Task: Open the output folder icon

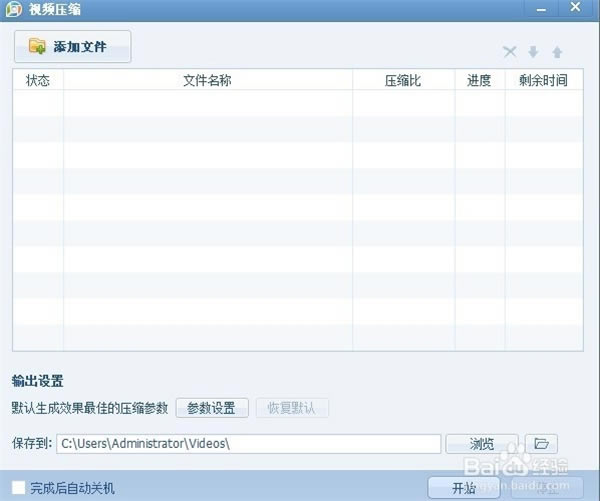Action: [x=541, y=444]
